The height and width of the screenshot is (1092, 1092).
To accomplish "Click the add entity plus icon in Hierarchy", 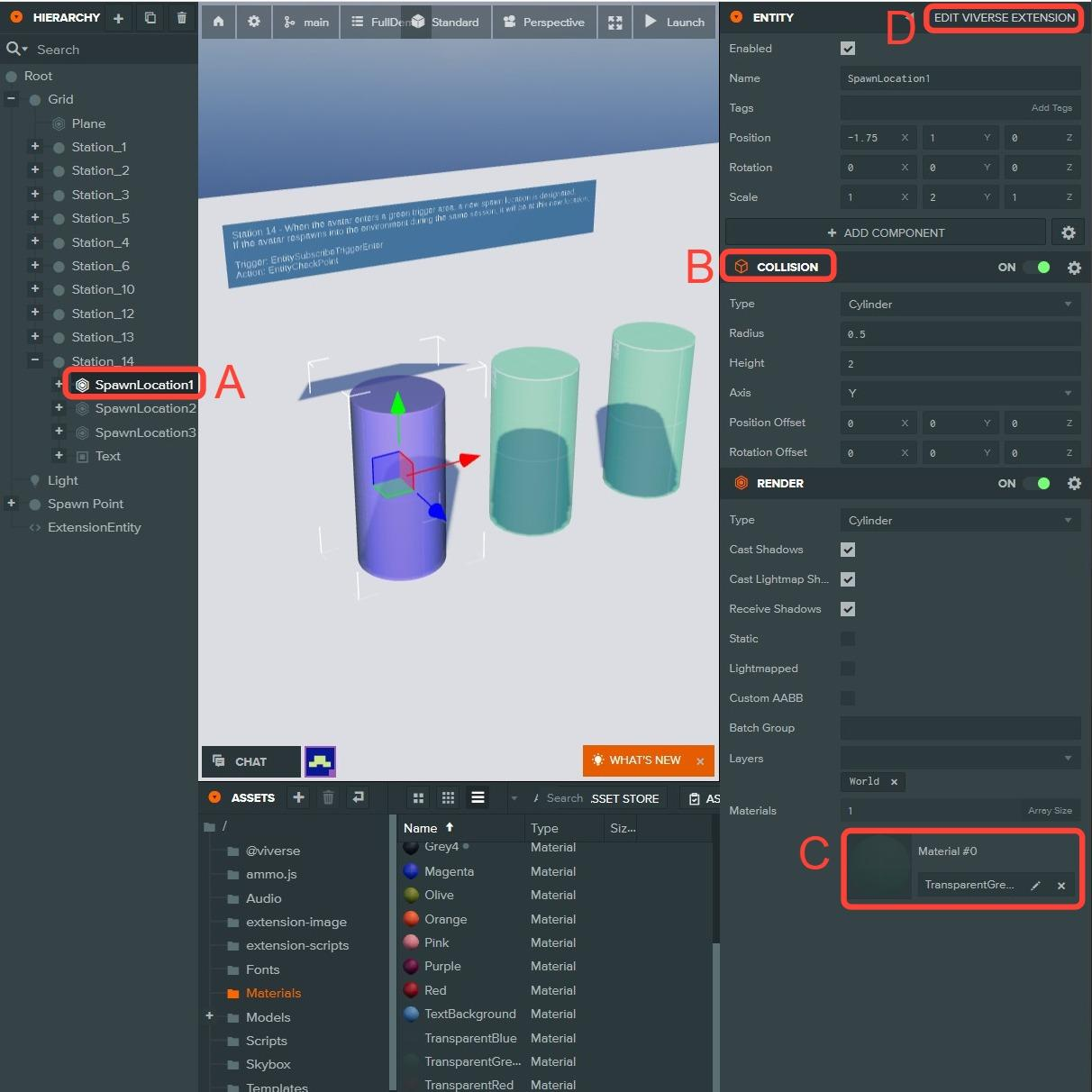I will (x=118, y=18).
